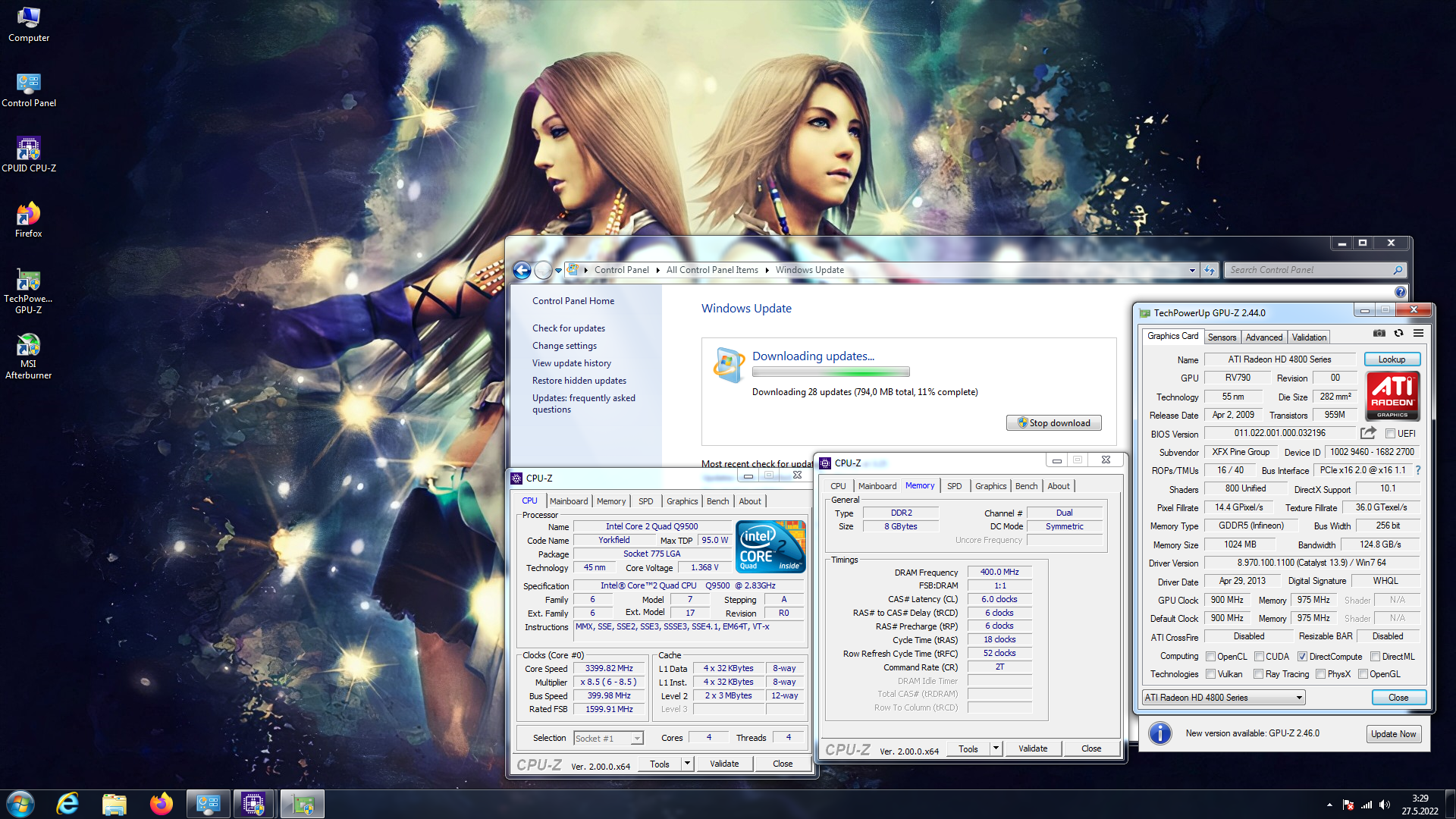The image size is (1456, 819).
Task: Click the BIOS export share icon
Action: tap(1368, 433)
